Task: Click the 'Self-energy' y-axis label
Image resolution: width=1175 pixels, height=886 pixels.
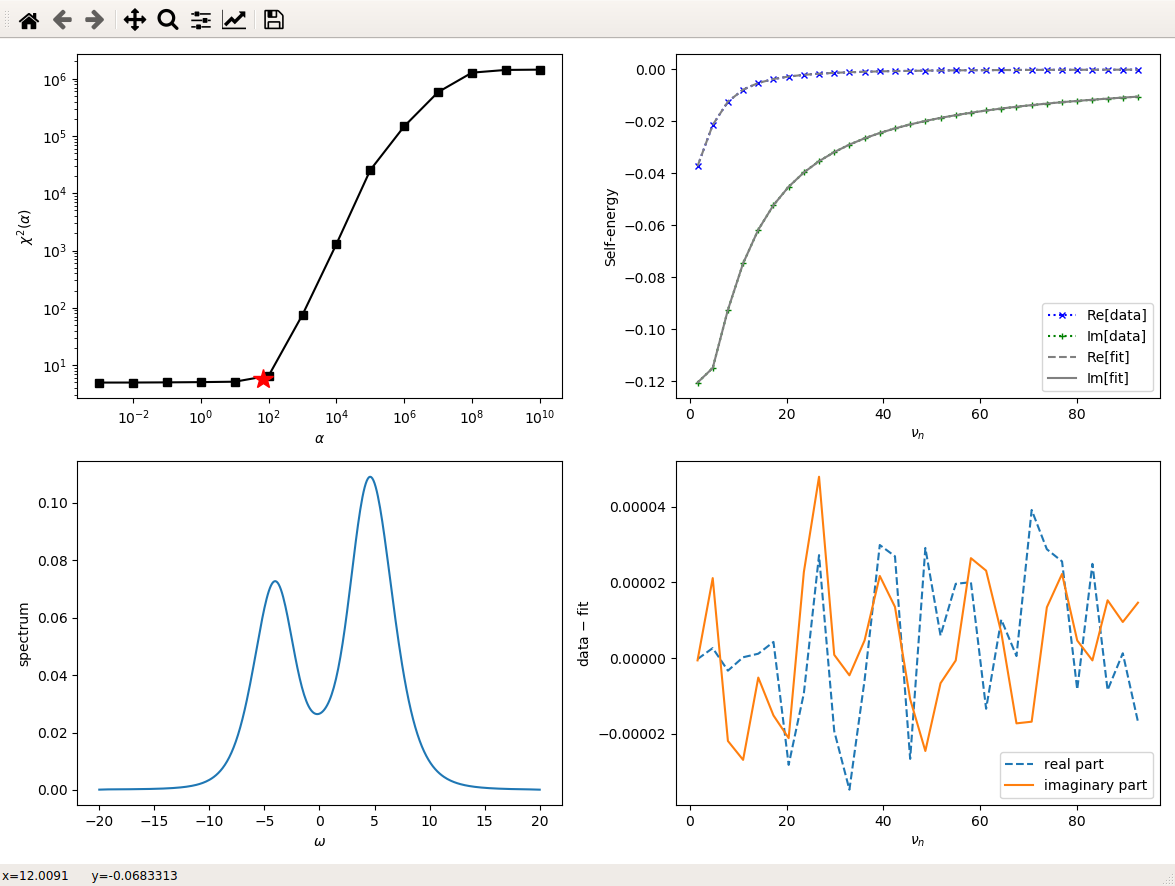Action: 610,227
